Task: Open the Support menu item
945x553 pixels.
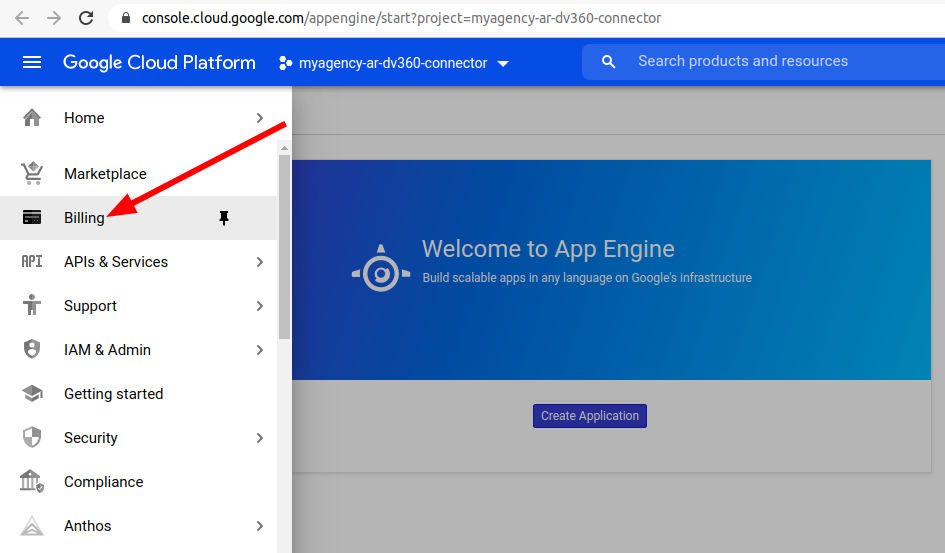Action: tap(139, 305)
